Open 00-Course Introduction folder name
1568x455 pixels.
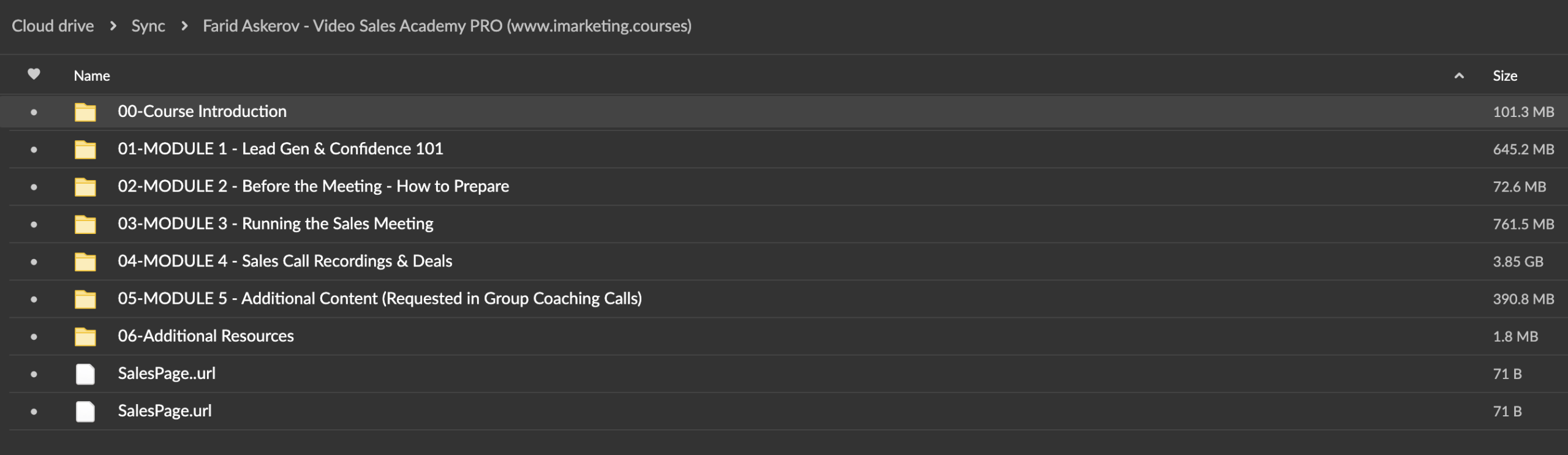point(202,111)
